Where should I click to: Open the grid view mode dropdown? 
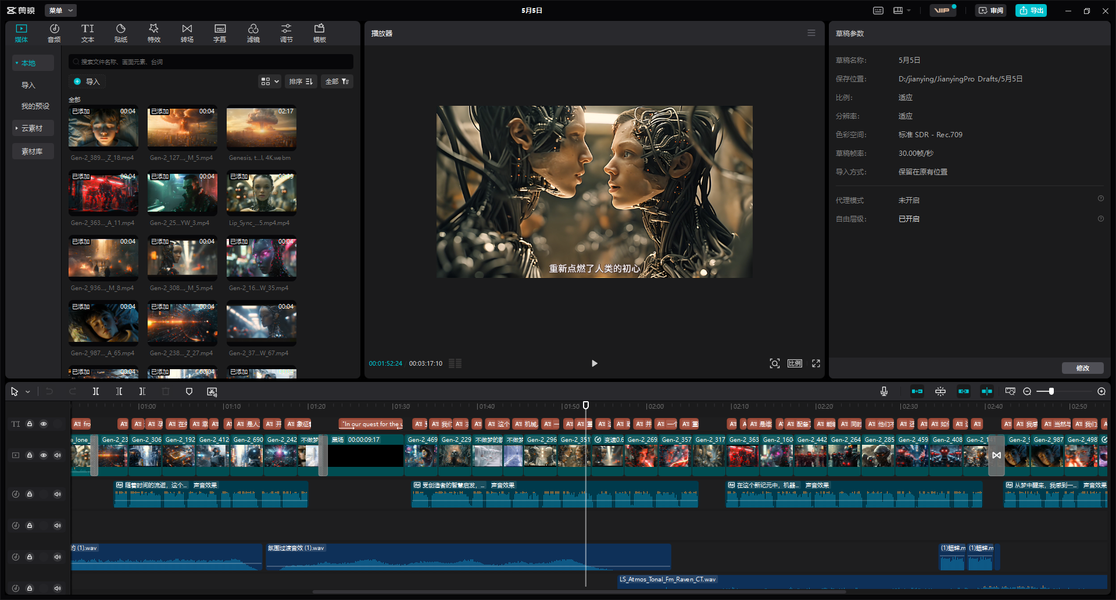[x=269, y=81]
